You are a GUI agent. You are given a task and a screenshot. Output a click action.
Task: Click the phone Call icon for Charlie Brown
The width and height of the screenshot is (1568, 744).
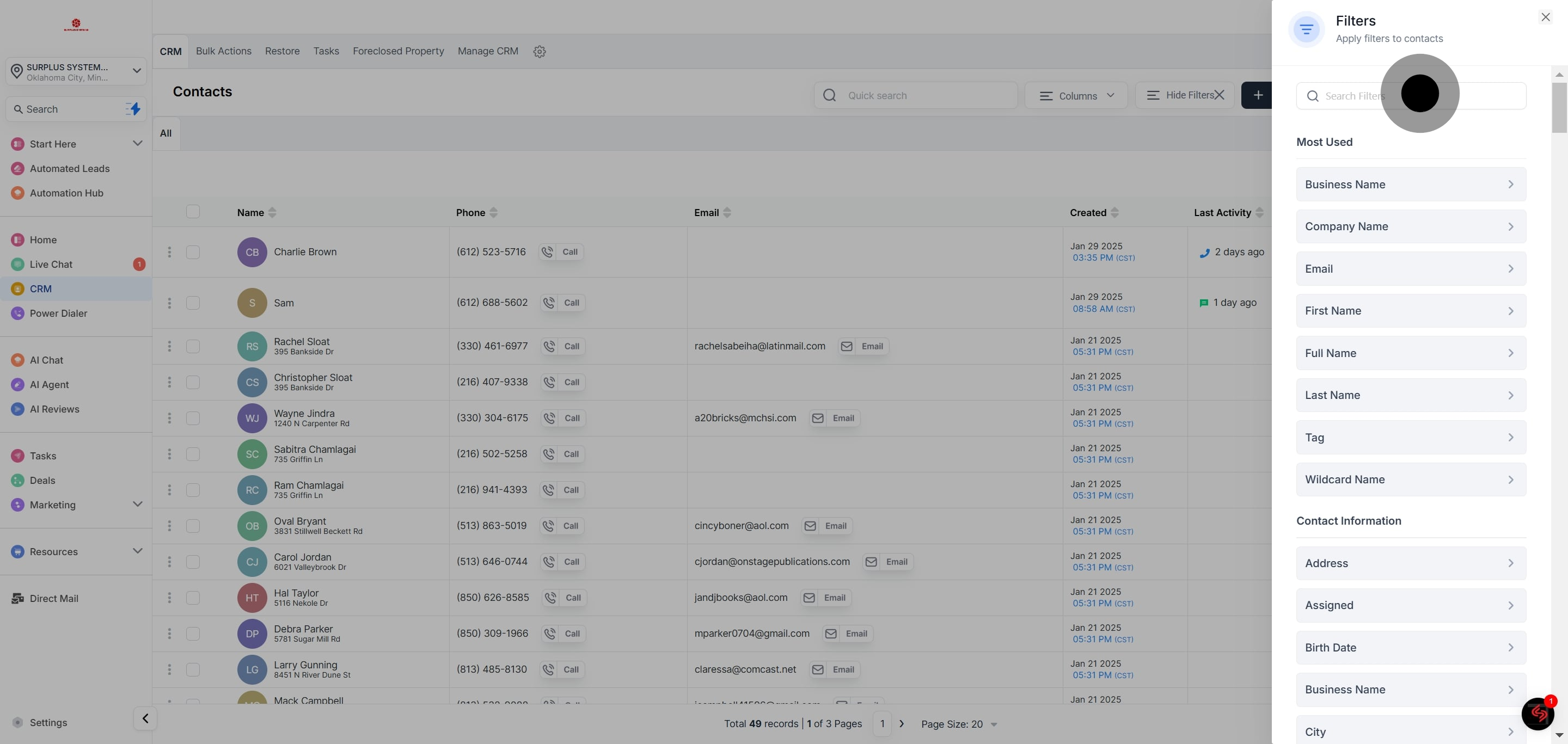pyautogui.click(x=547, y=252)
